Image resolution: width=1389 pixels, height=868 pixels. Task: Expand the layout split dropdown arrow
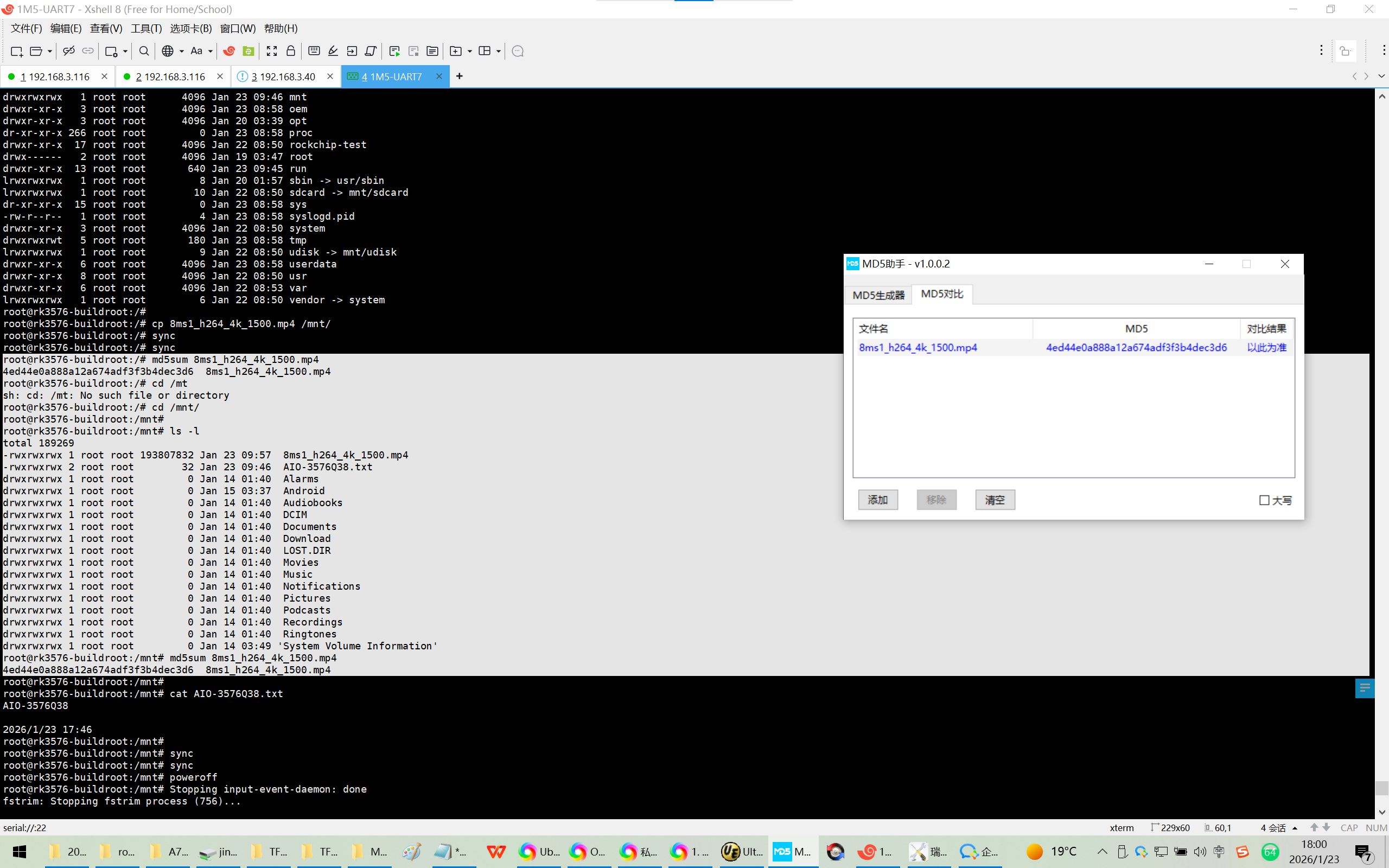[498, 51]
